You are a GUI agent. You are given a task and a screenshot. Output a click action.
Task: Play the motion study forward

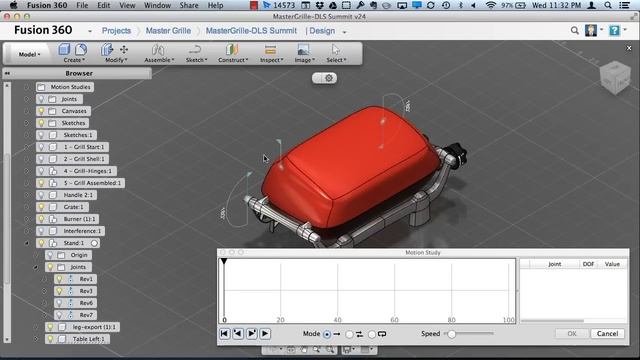(x=265, y=333)
